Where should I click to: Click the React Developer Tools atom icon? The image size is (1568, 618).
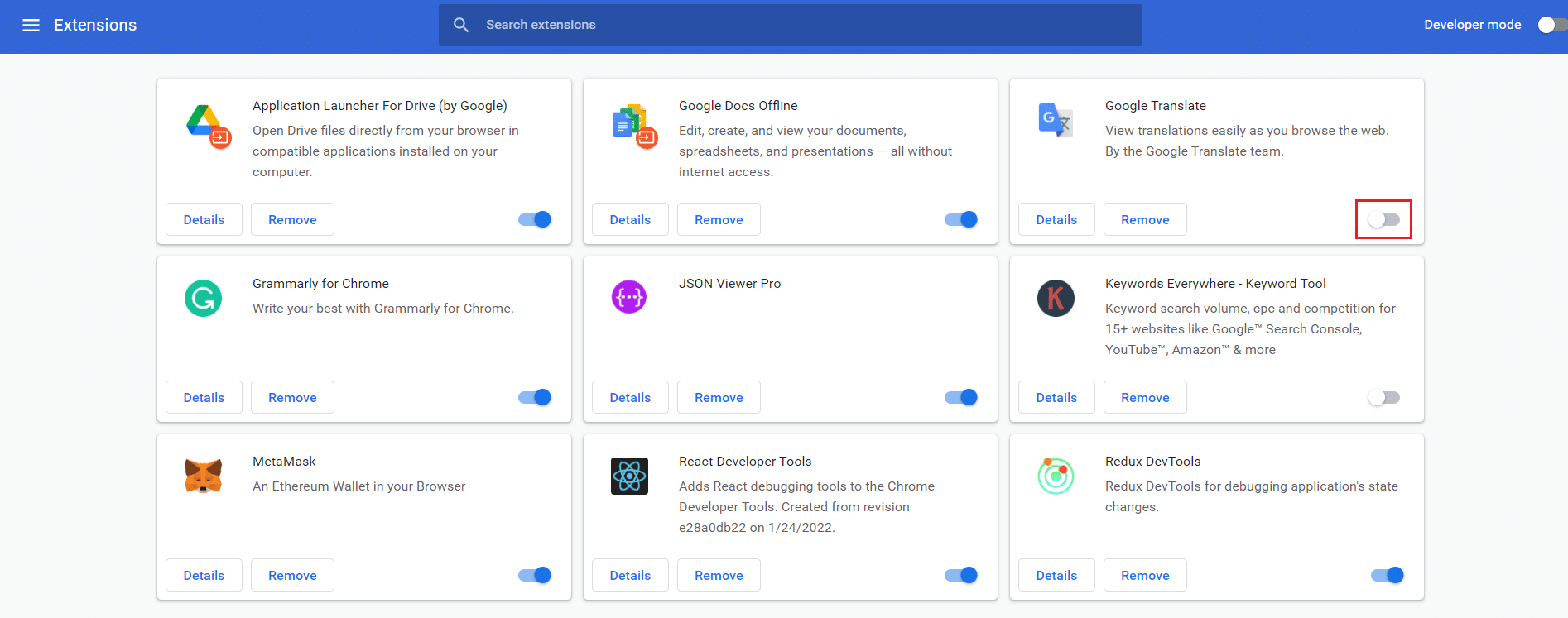coord(629,476)
